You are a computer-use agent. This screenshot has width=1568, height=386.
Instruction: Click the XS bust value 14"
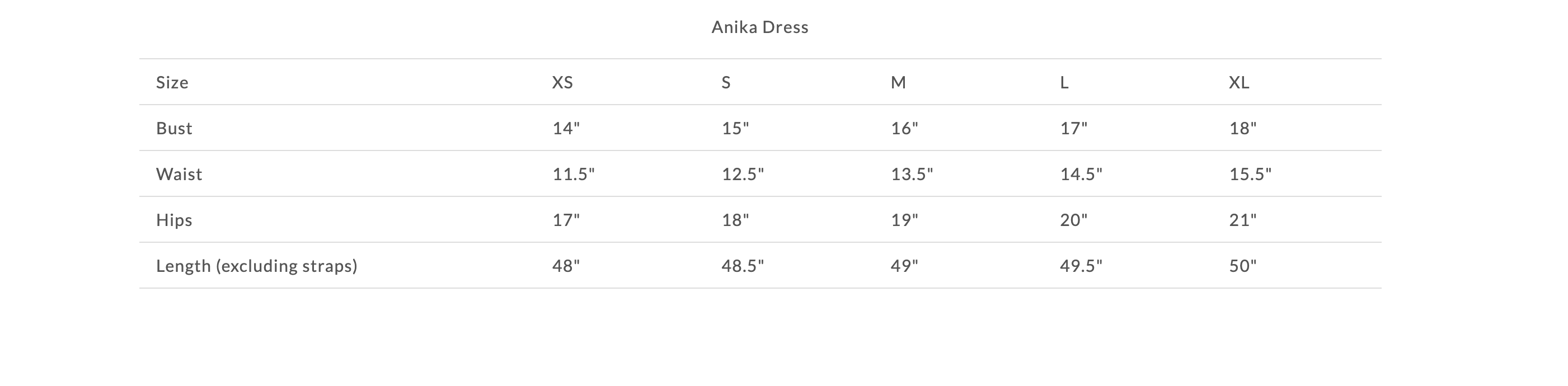tap(566, 128)
